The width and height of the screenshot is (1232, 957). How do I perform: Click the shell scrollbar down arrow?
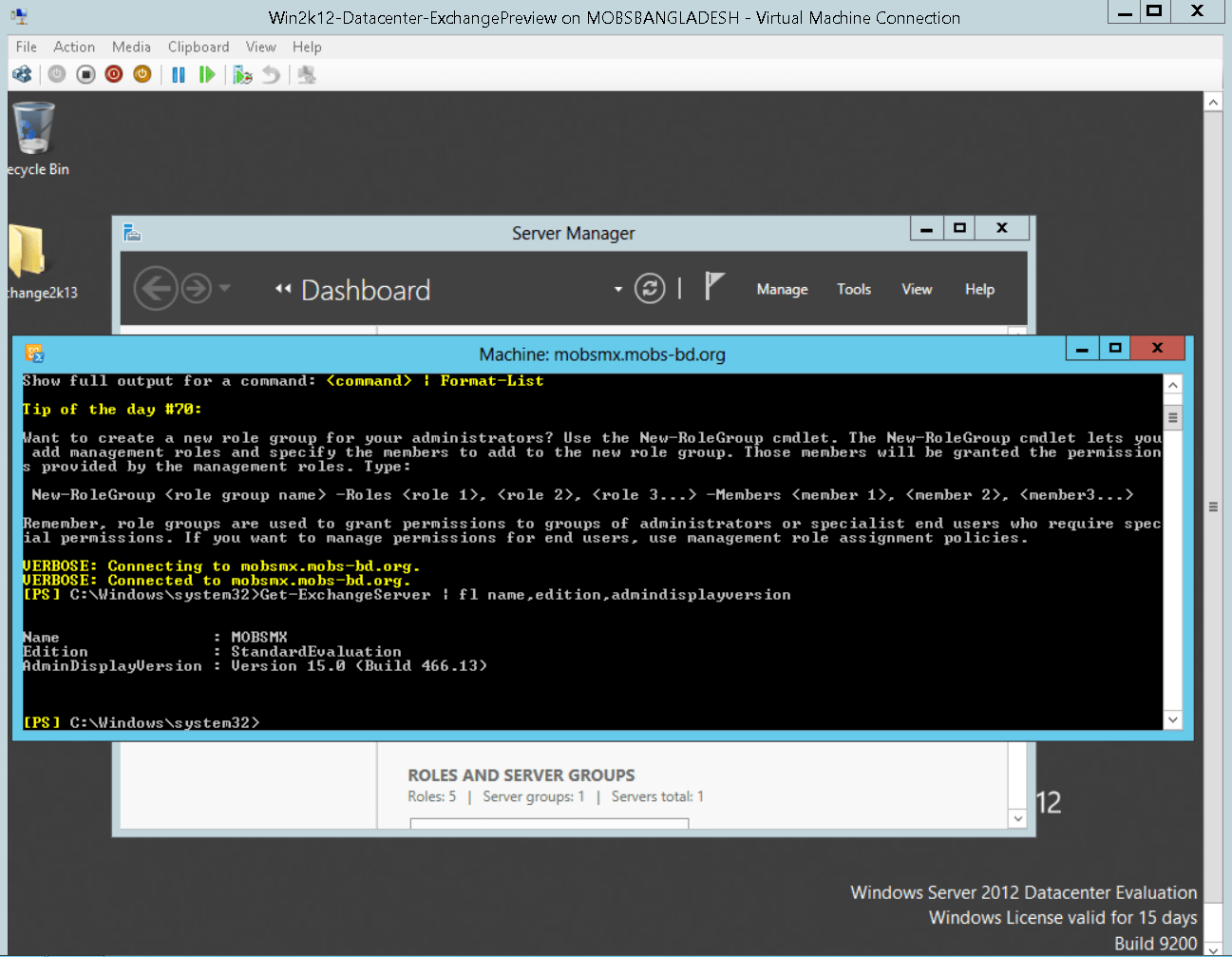(x=1173, y=719)
